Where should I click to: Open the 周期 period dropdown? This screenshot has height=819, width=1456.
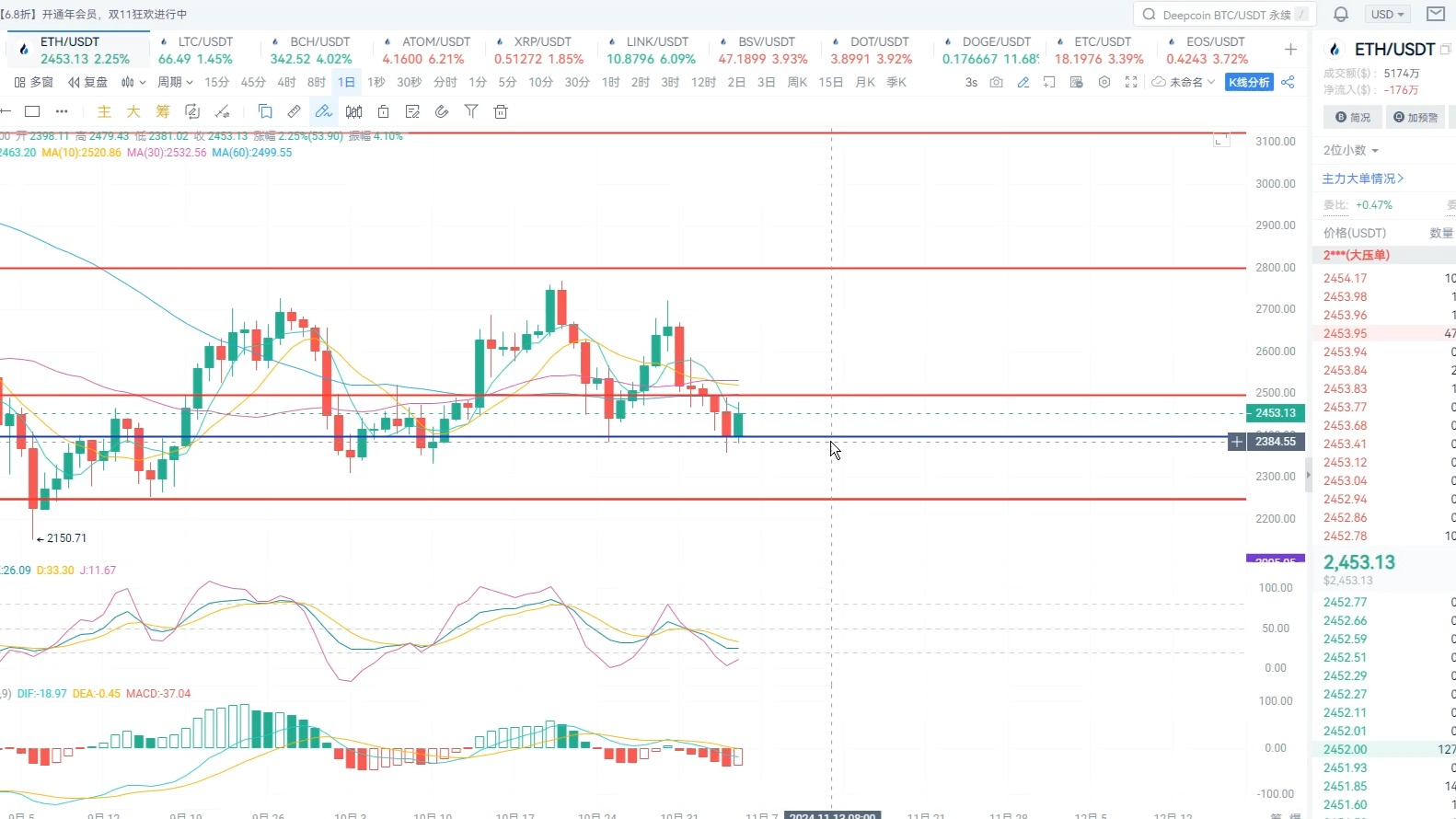(175, 82)
